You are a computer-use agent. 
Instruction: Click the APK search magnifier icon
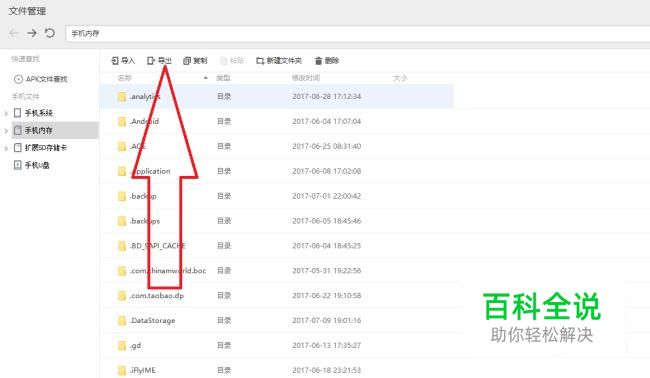[18, 79]
